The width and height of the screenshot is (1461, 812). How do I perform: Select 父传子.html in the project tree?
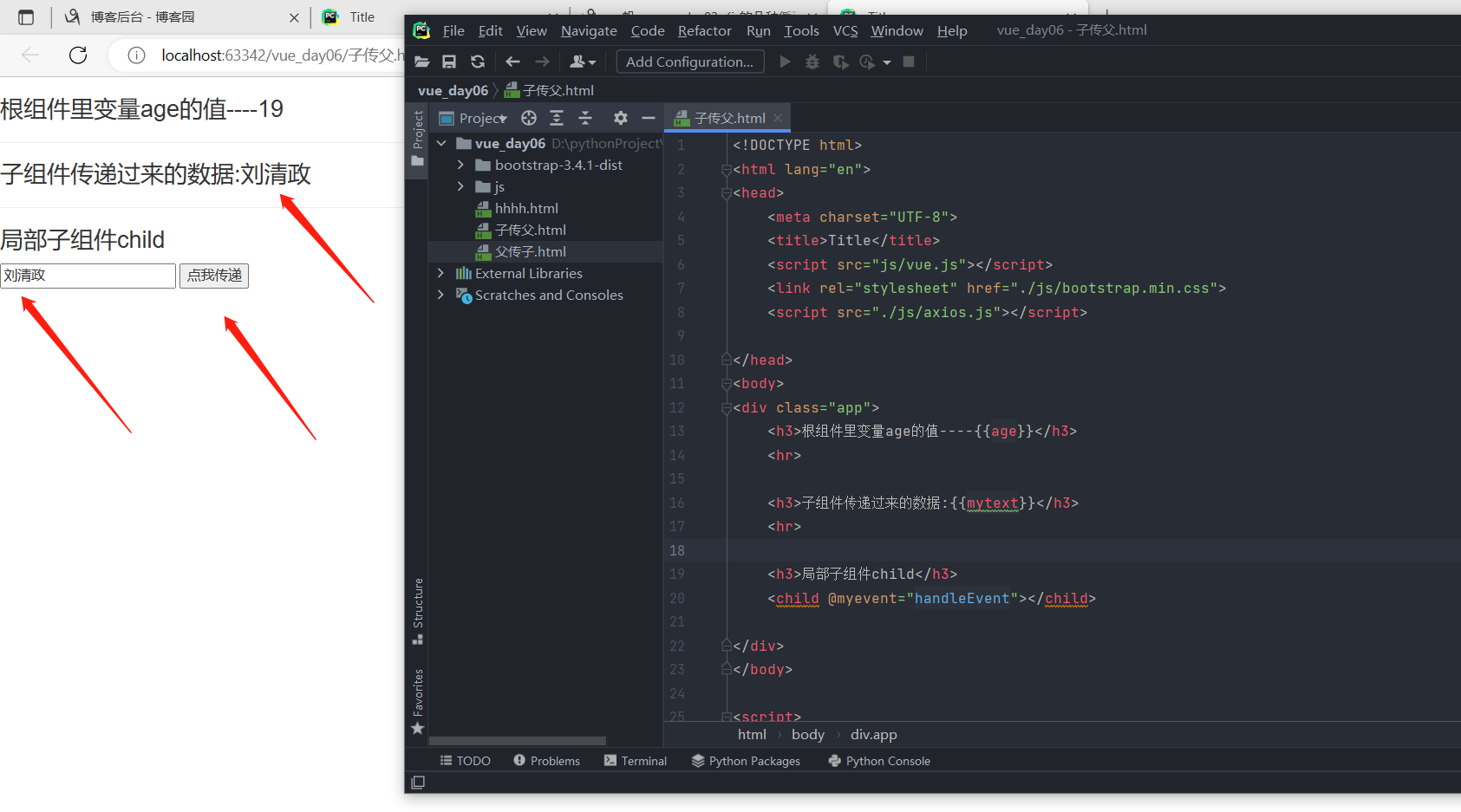point(530,251)
